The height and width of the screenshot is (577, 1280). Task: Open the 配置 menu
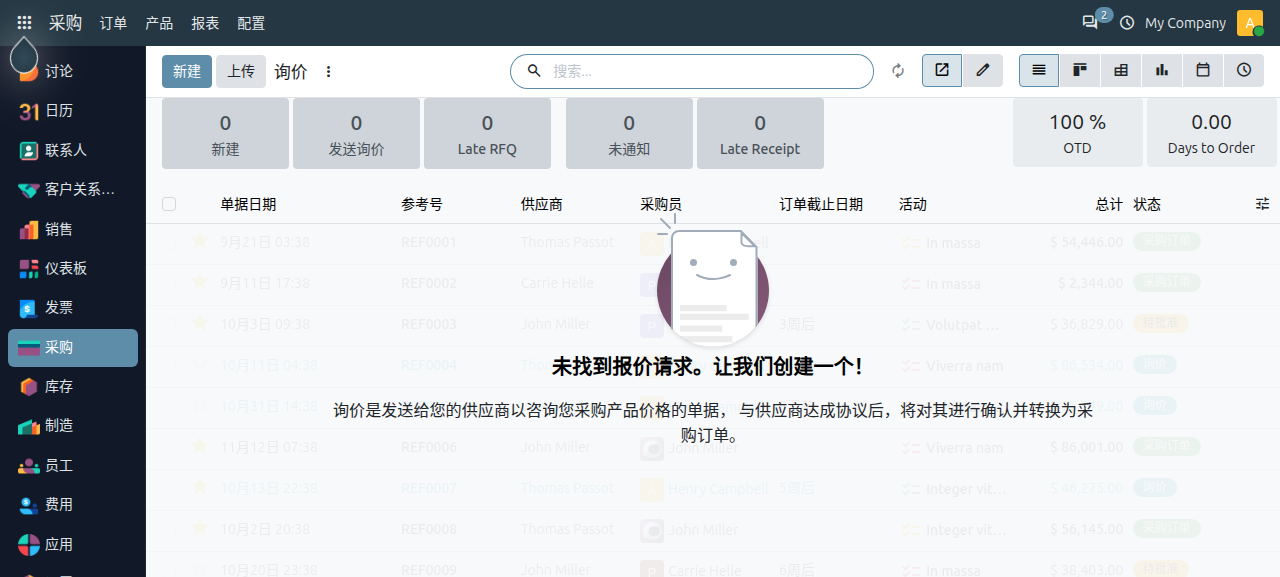(251, 23)
